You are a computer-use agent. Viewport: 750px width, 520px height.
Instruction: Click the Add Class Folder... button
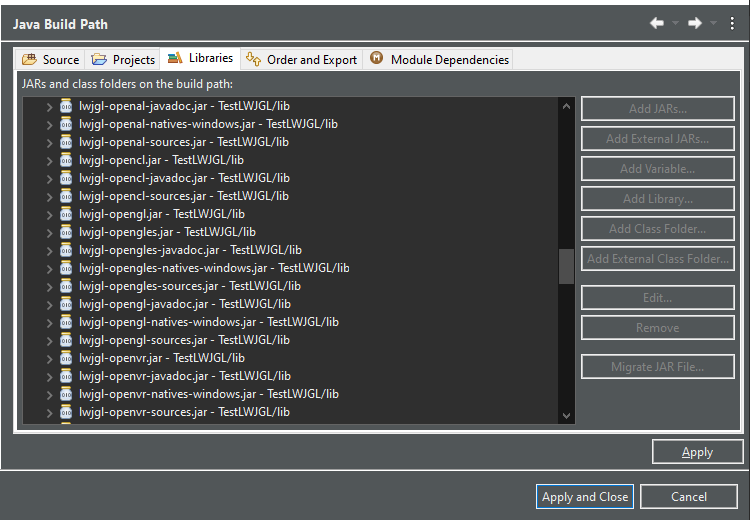coord(658,229)
